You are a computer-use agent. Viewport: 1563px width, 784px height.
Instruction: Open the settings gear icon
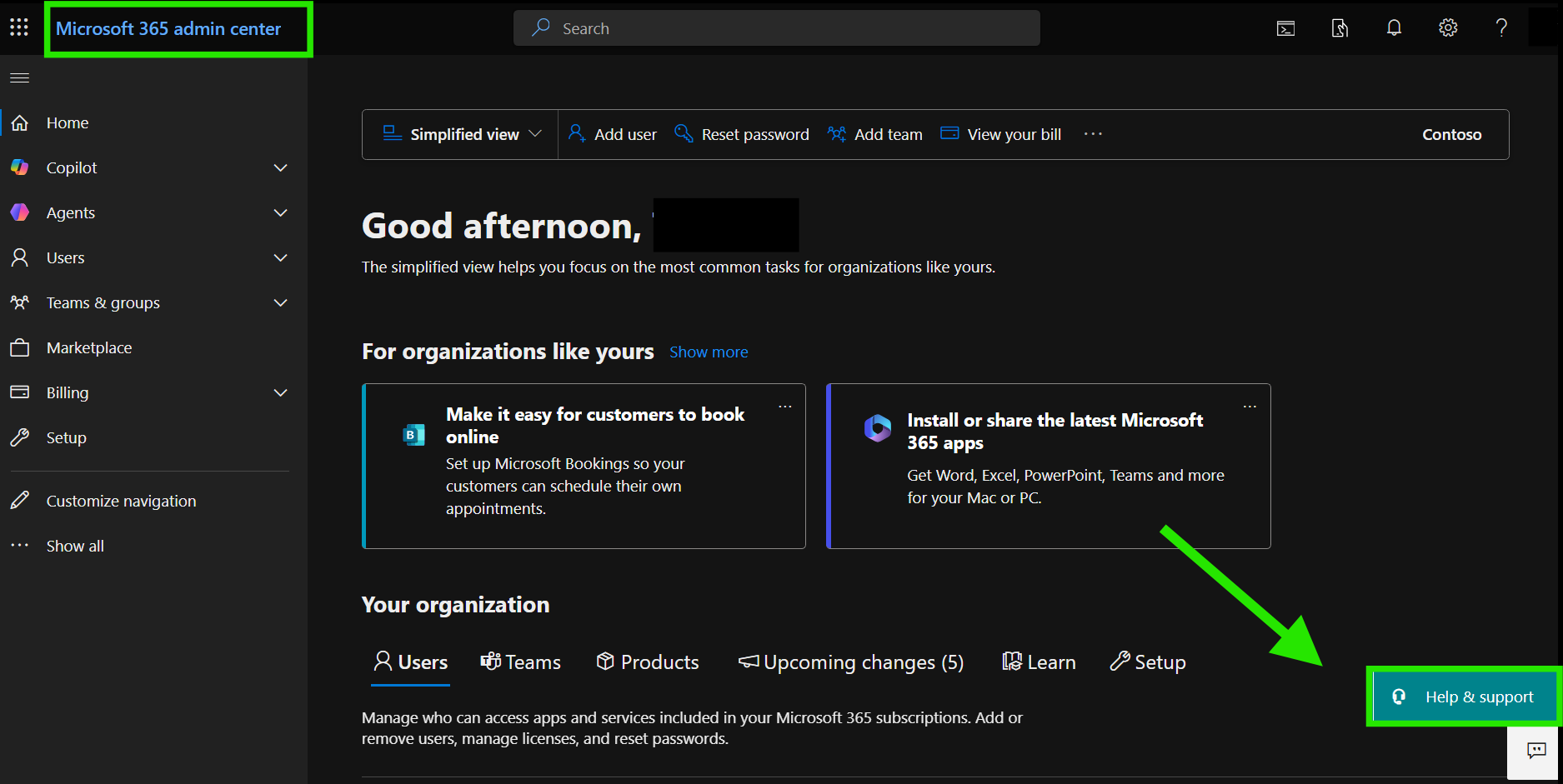(1448, 27)
